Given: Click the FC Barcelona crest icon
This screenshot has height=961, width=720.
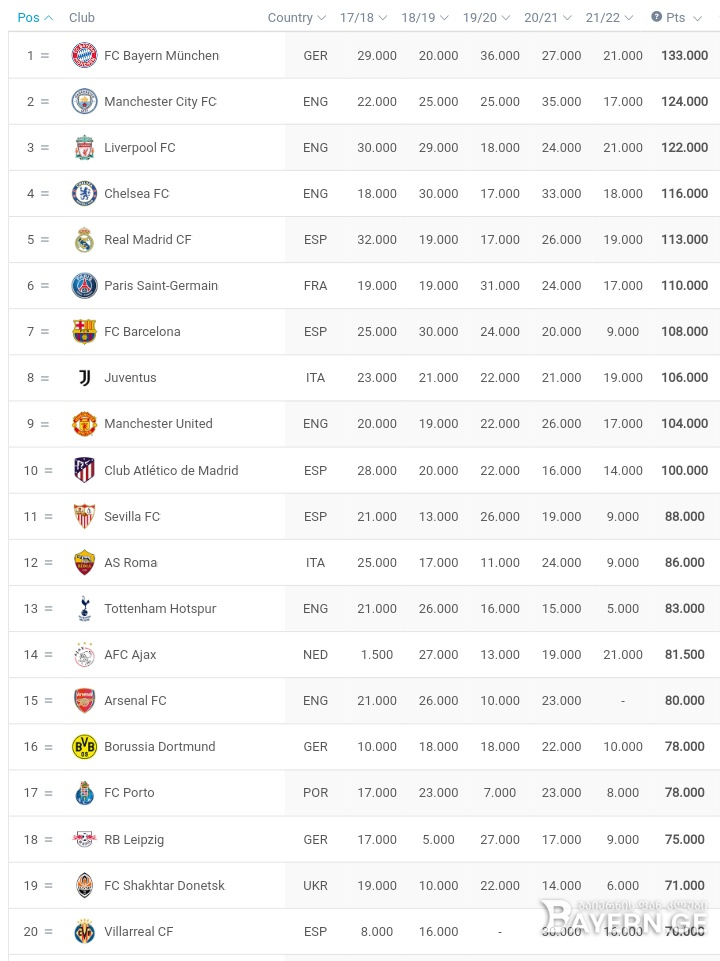Looking at the screenshot, I should [85, 332].
